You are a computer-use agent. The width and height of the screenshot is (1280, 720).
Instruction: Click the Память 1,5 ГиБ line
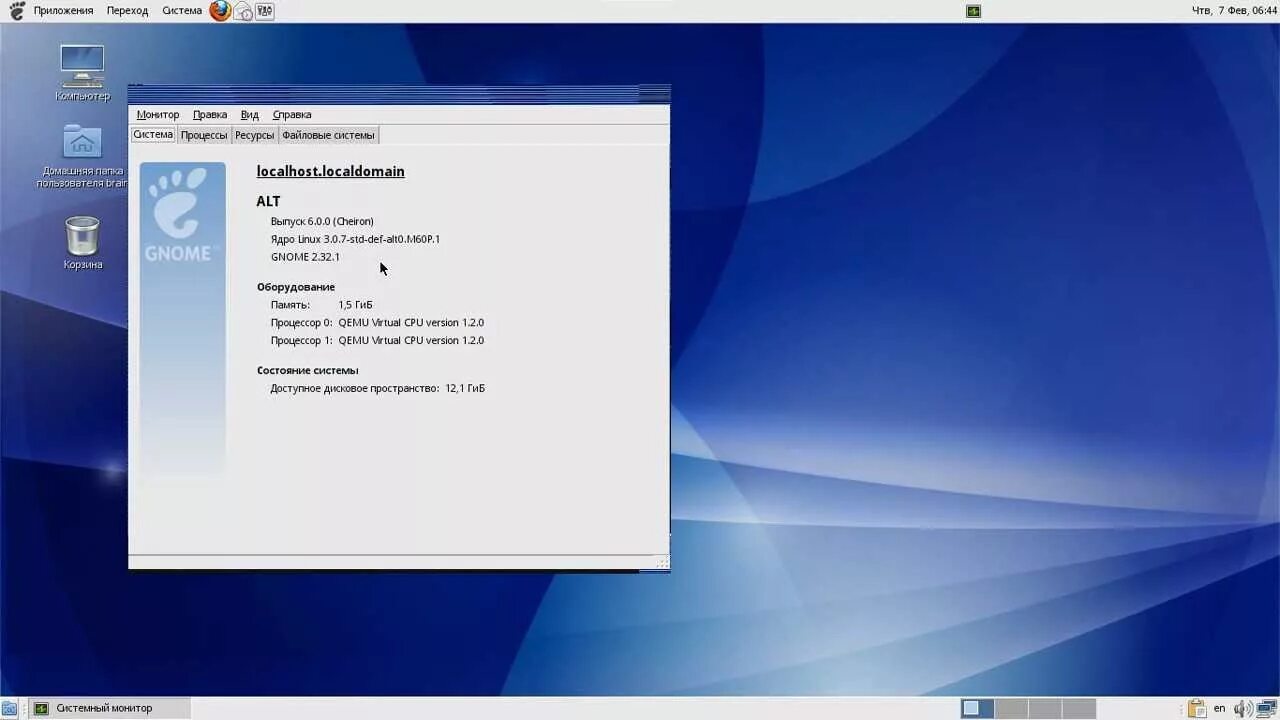click(x=321, y=305)
